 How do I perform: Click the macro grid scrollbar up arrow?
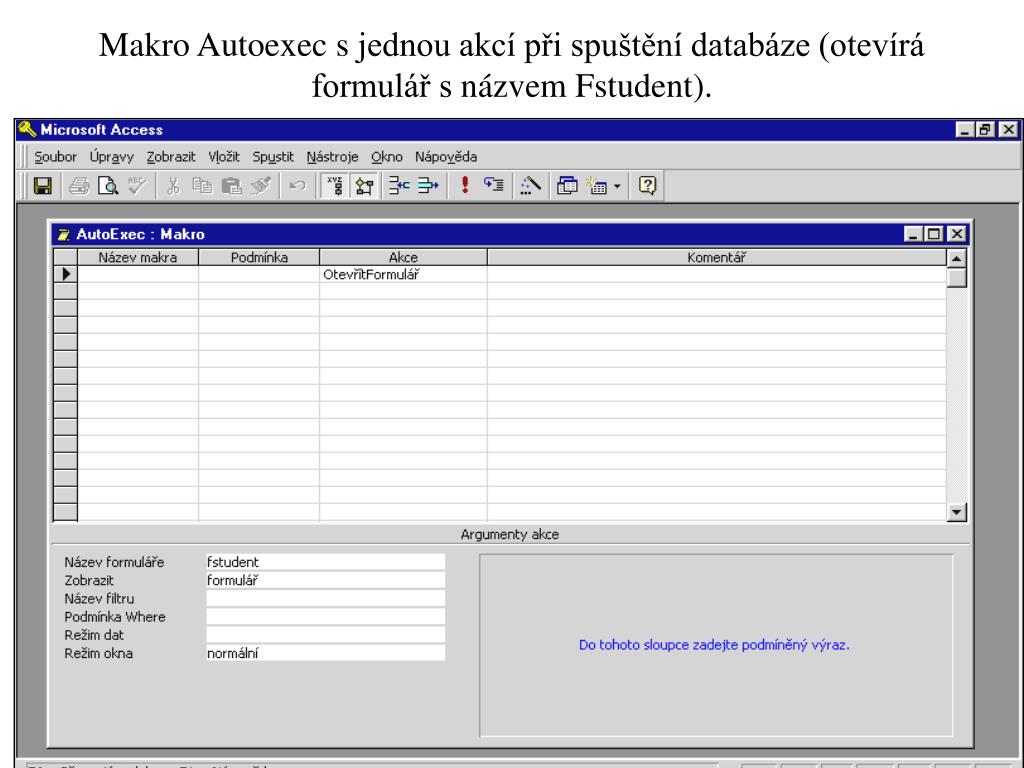[x=956, y=259]
